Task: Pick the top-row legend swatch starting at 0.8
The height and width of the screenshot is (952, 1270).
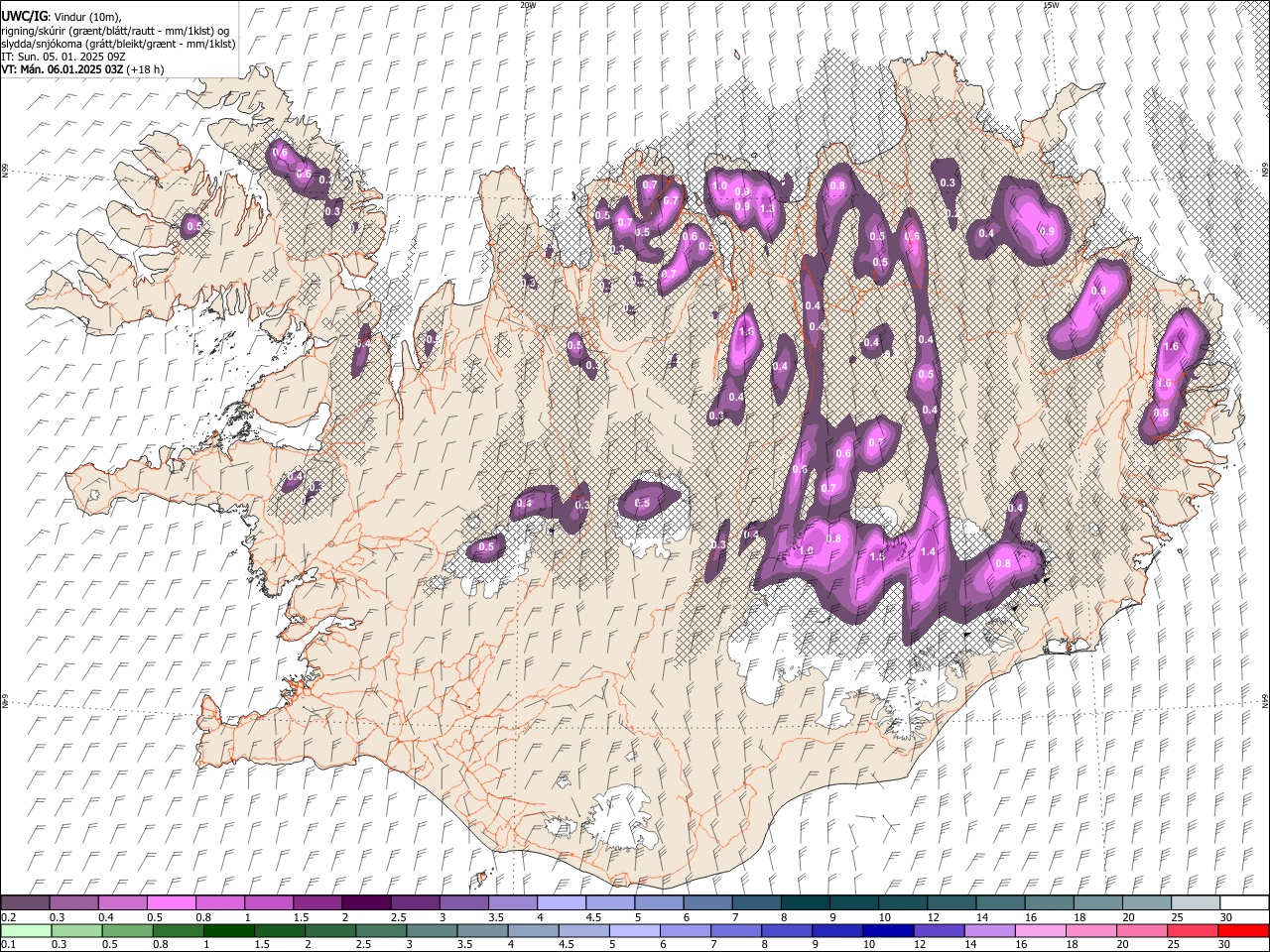Action: click(219, 902)
